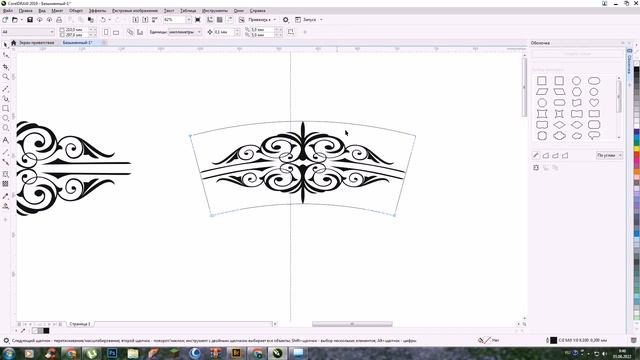Pick the first square envelope preset

542,80
